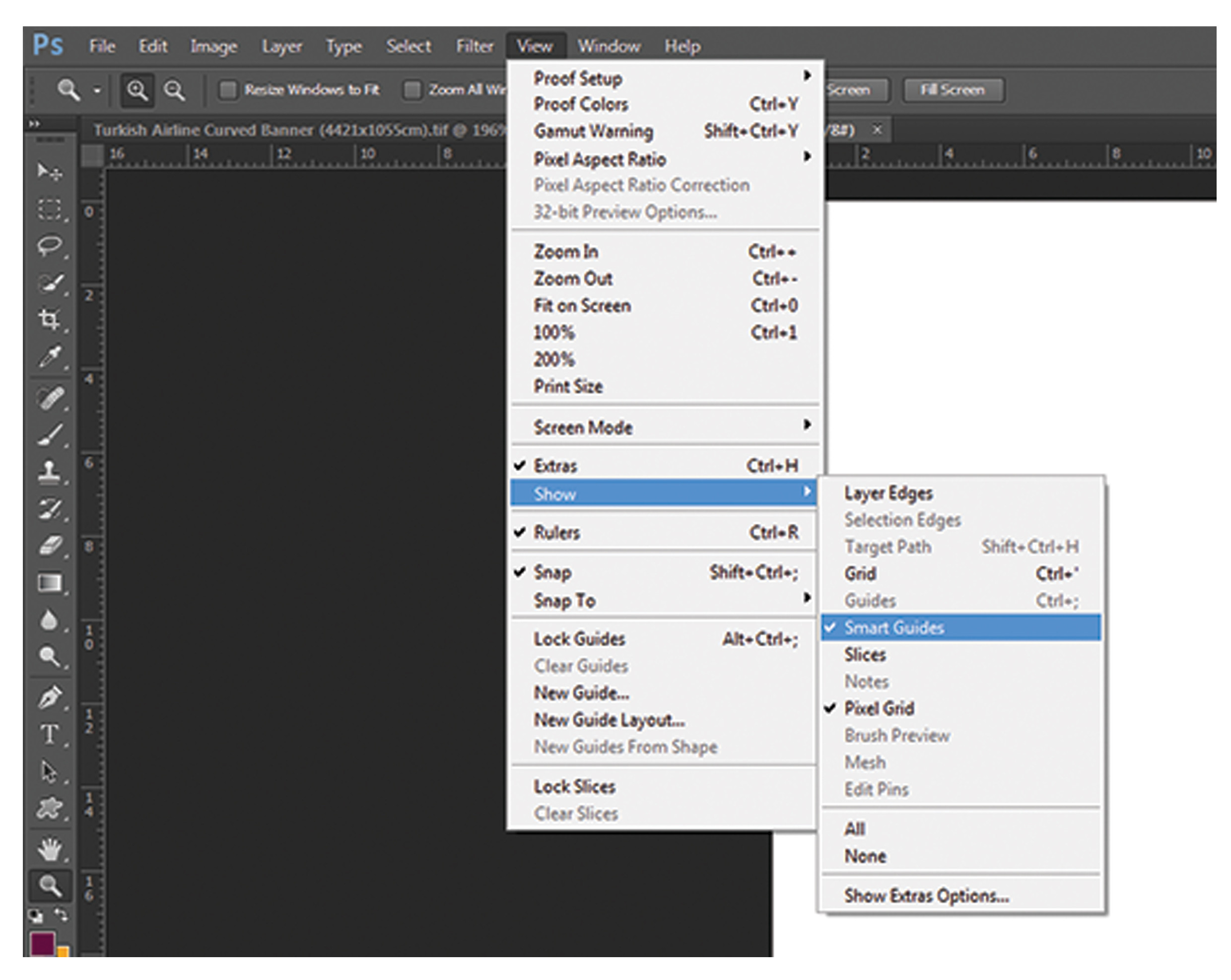This screenshot has height=980, width=1231.
Task: Select the Path Selection tool
Action: point(50,771)
